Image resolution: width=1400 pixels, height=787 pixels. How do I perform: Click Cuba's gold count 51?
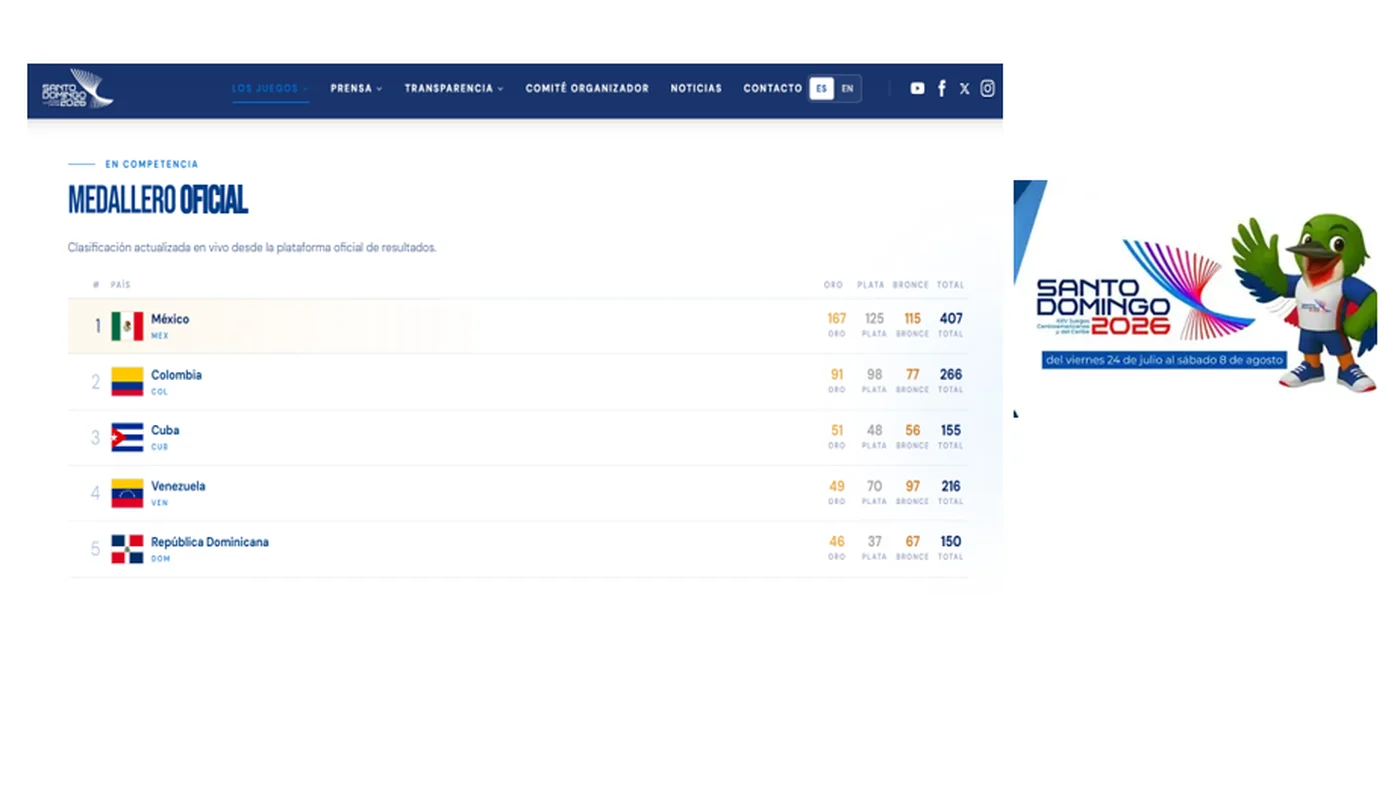click(837, 431)
